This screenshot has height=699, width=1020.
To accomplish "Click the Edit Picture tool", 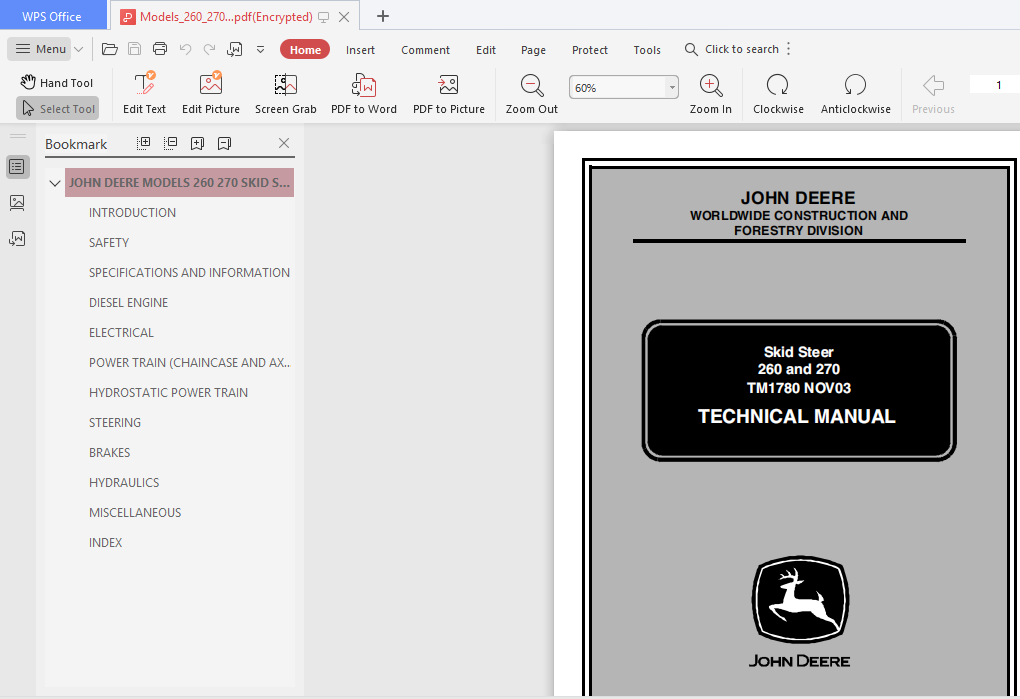I will point(211,94).
